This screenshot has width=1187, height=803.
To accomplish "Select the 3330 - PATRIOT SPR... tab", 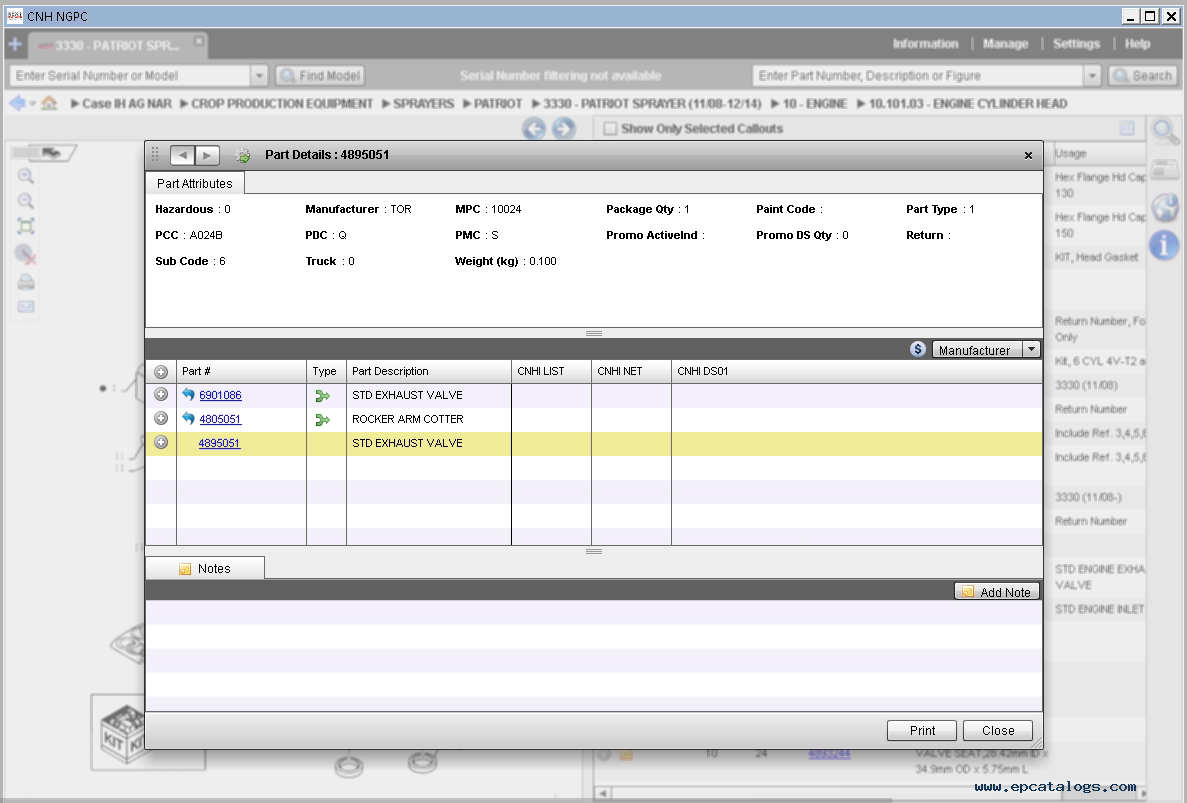I will click(117, 45).
